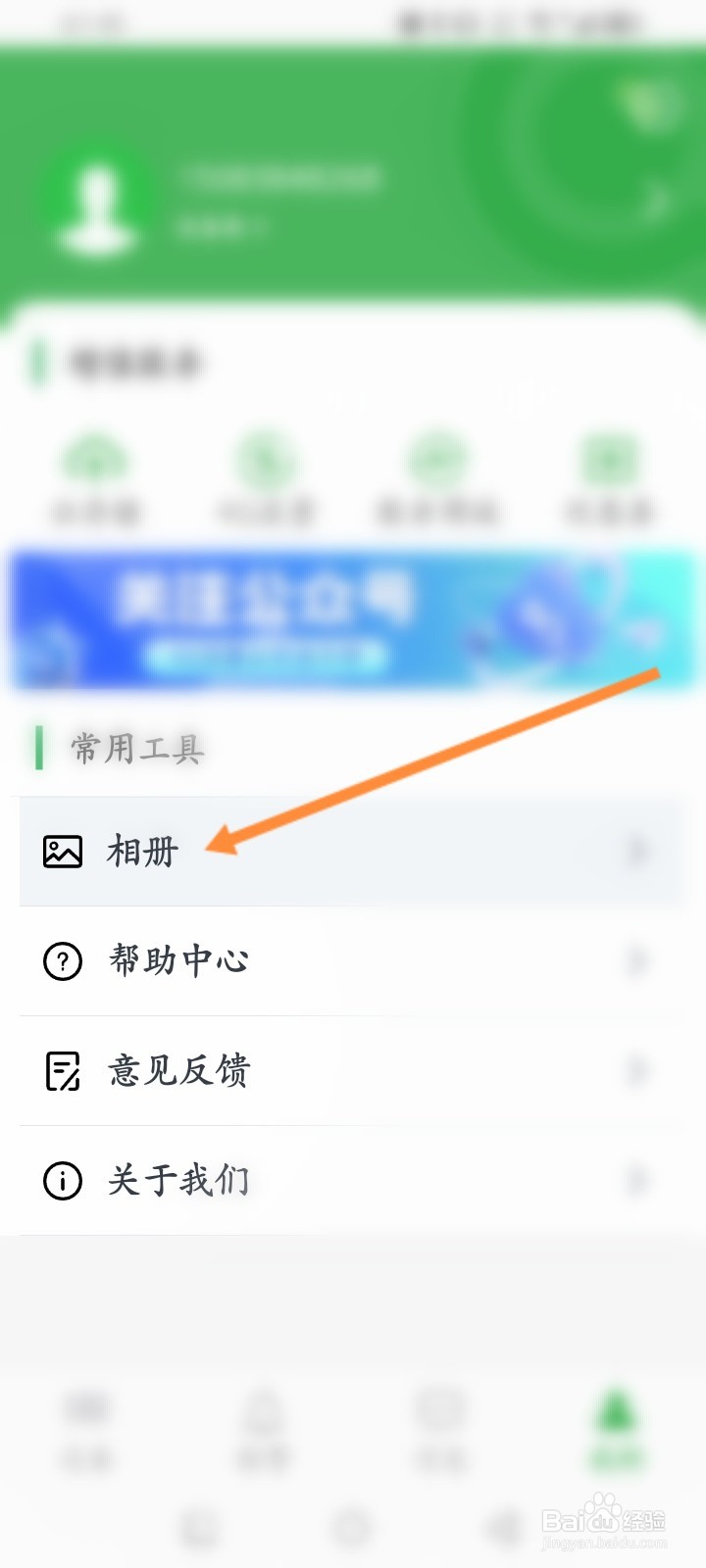Open the 相册 menu entry

pyautogui.click(x=351, y=851)
